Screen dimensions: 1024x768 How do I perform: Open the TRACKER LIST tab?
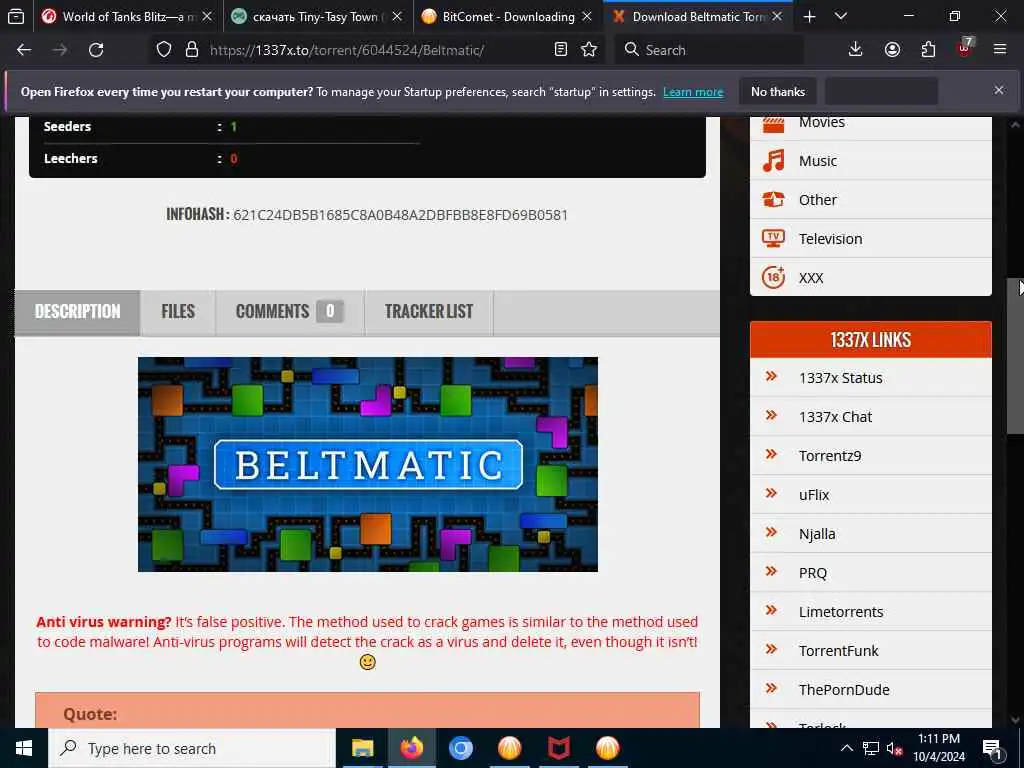click(x=429, y=312)
